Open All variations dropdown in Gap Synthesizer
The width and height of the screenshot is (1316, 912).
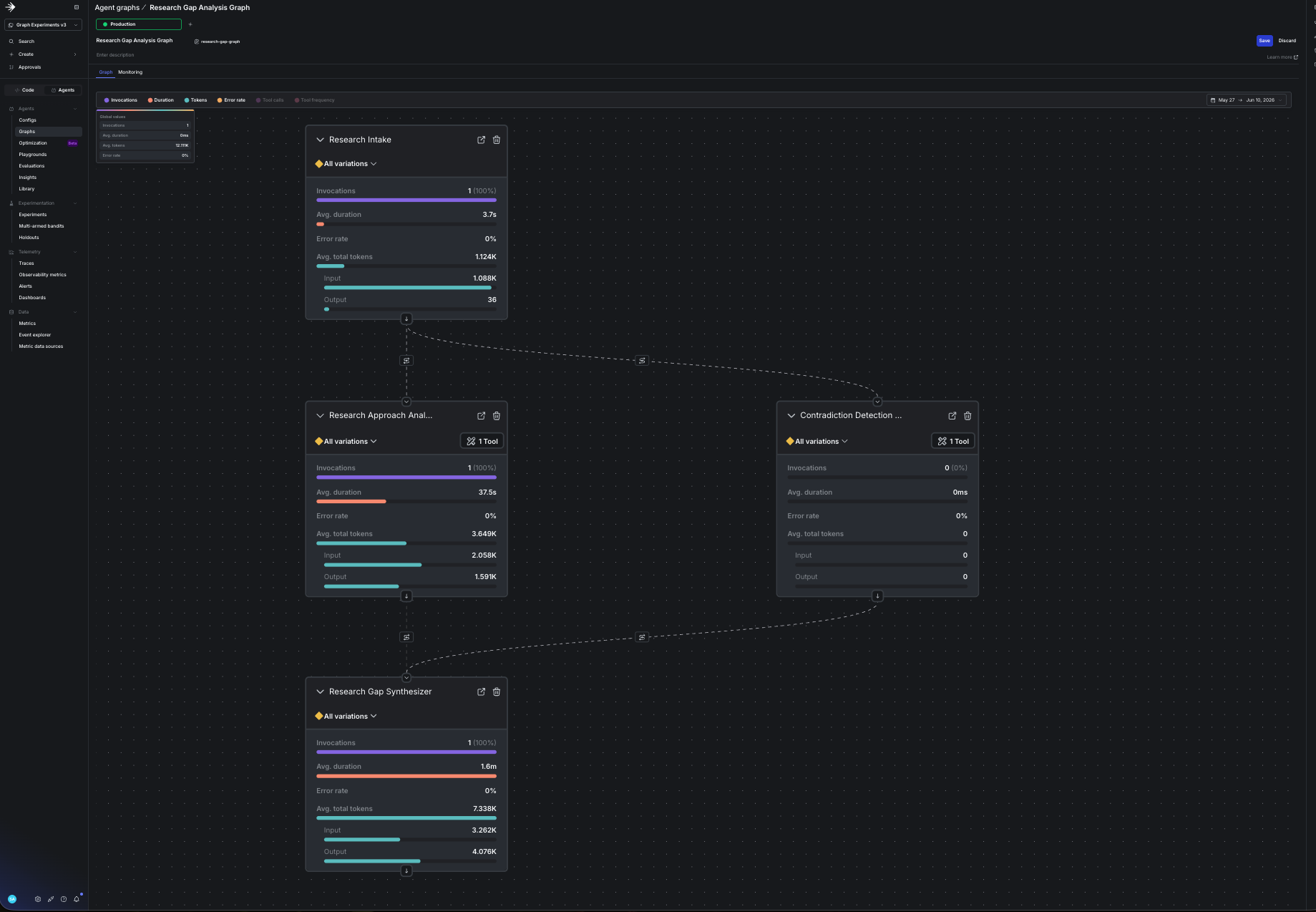(x=346, y=717)
